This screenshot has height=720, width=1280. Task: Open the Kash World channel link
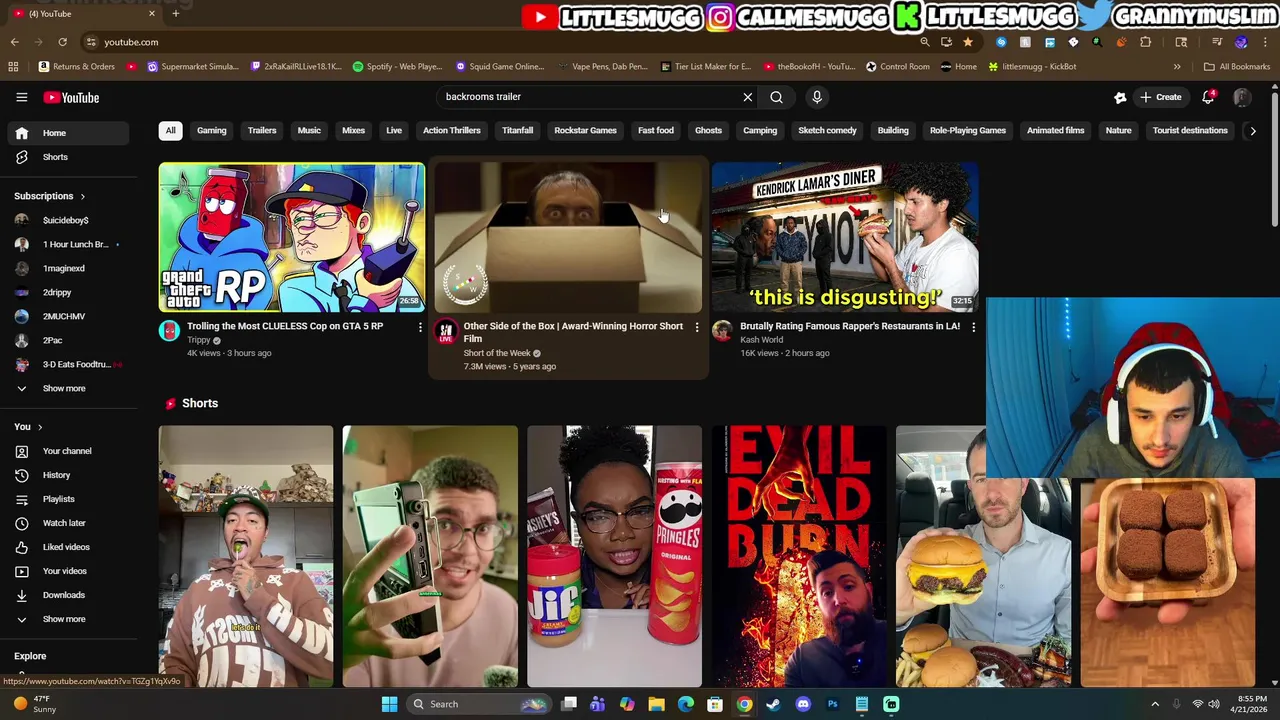761,340
